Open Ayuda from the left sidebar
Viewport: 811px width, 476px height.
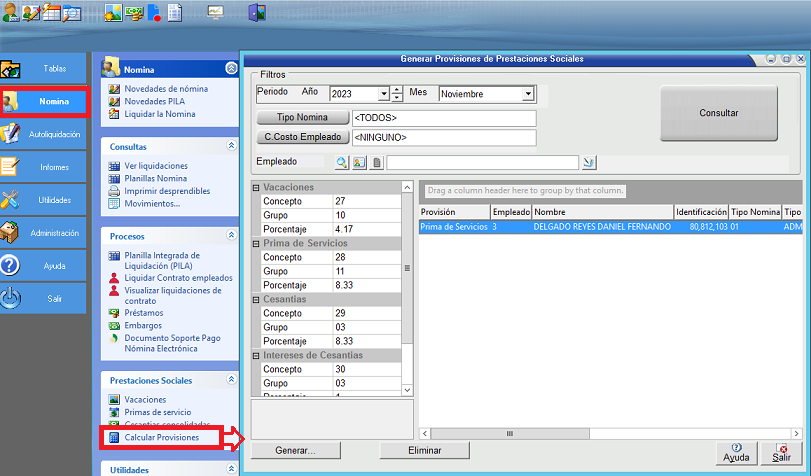43,265
